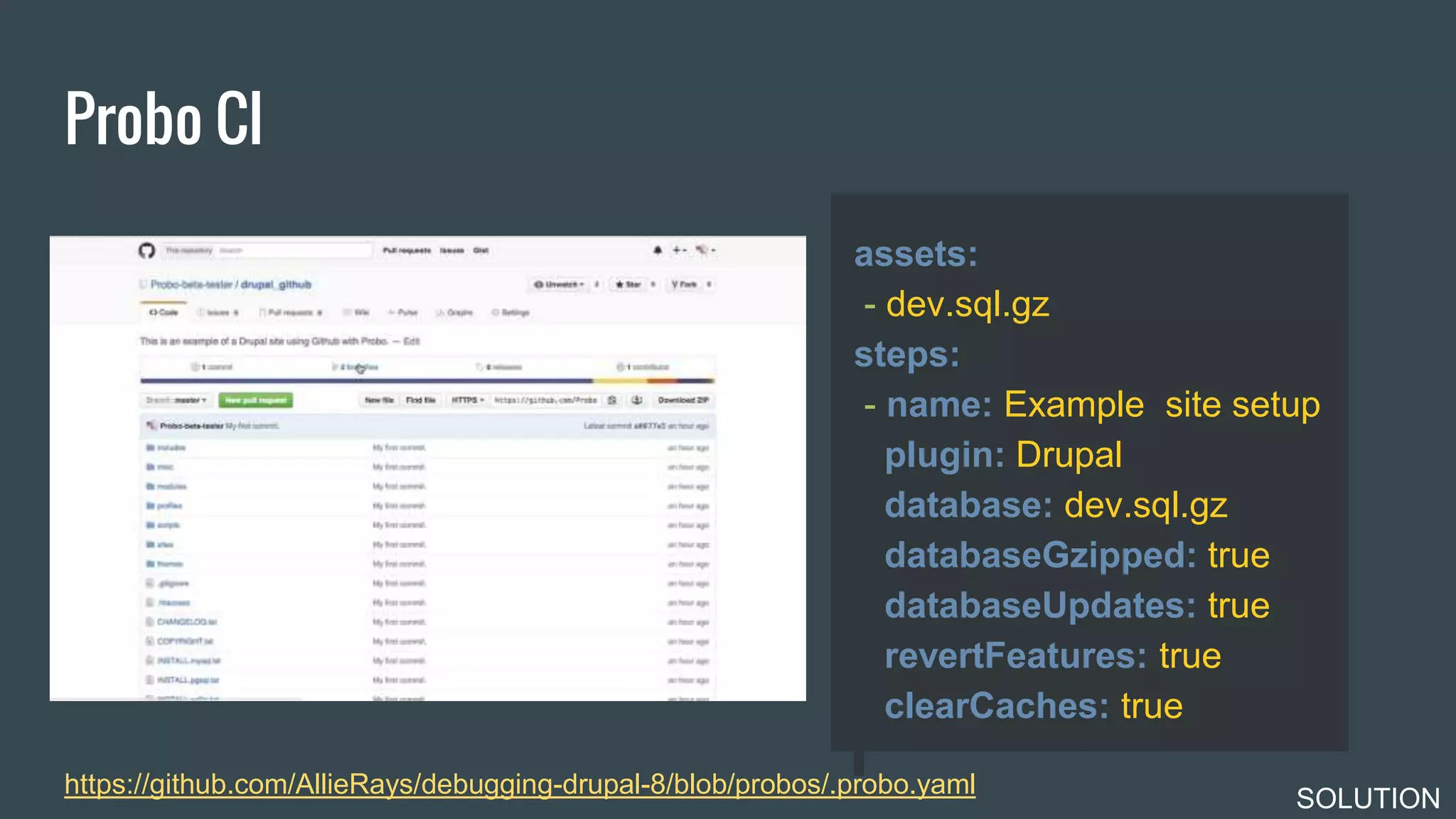Image resolution: width=1456 pixels, height=819 pixels.
Task: Switch to the Code tab
Action: 164,312
